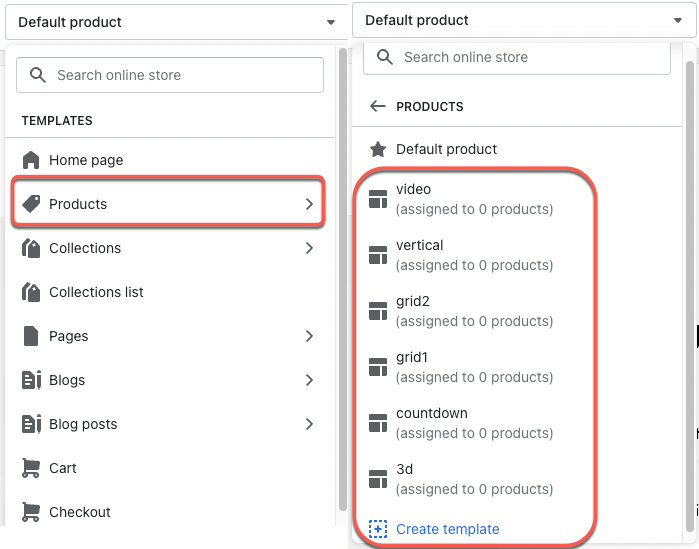Click the video template layout icon

(x=378, y=199)
